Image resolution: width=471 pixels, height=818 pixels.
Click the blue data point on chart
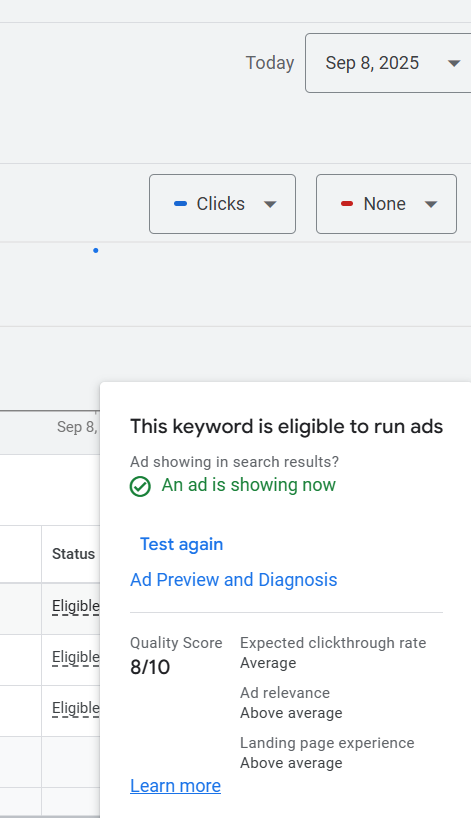pyautogui.click(x=95, y=250)
